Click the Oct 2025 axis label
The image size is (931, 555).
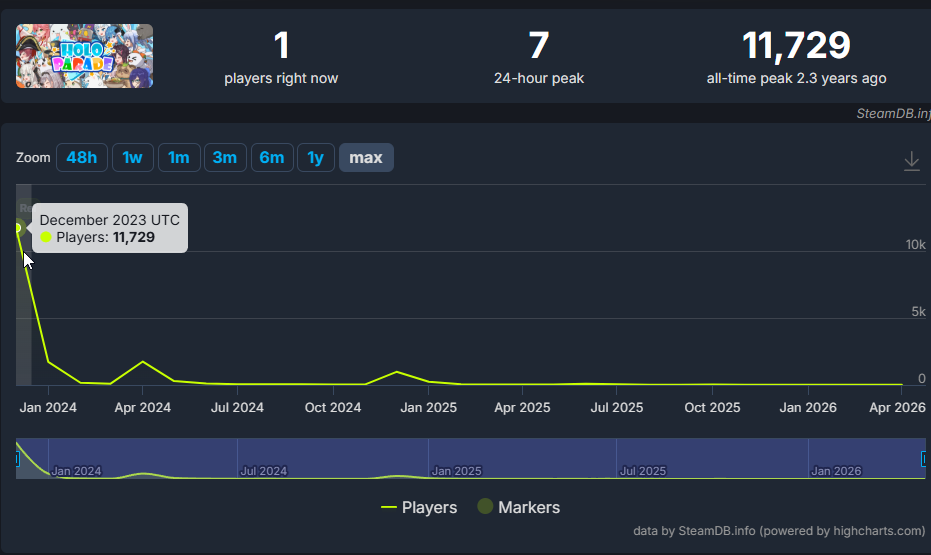click(x=712, y=407)
